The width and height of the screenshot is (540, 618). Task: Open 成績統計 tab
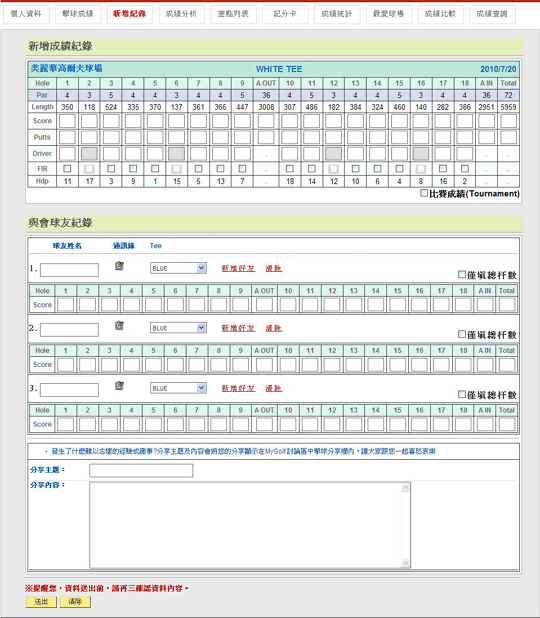[x=337, y=14]
